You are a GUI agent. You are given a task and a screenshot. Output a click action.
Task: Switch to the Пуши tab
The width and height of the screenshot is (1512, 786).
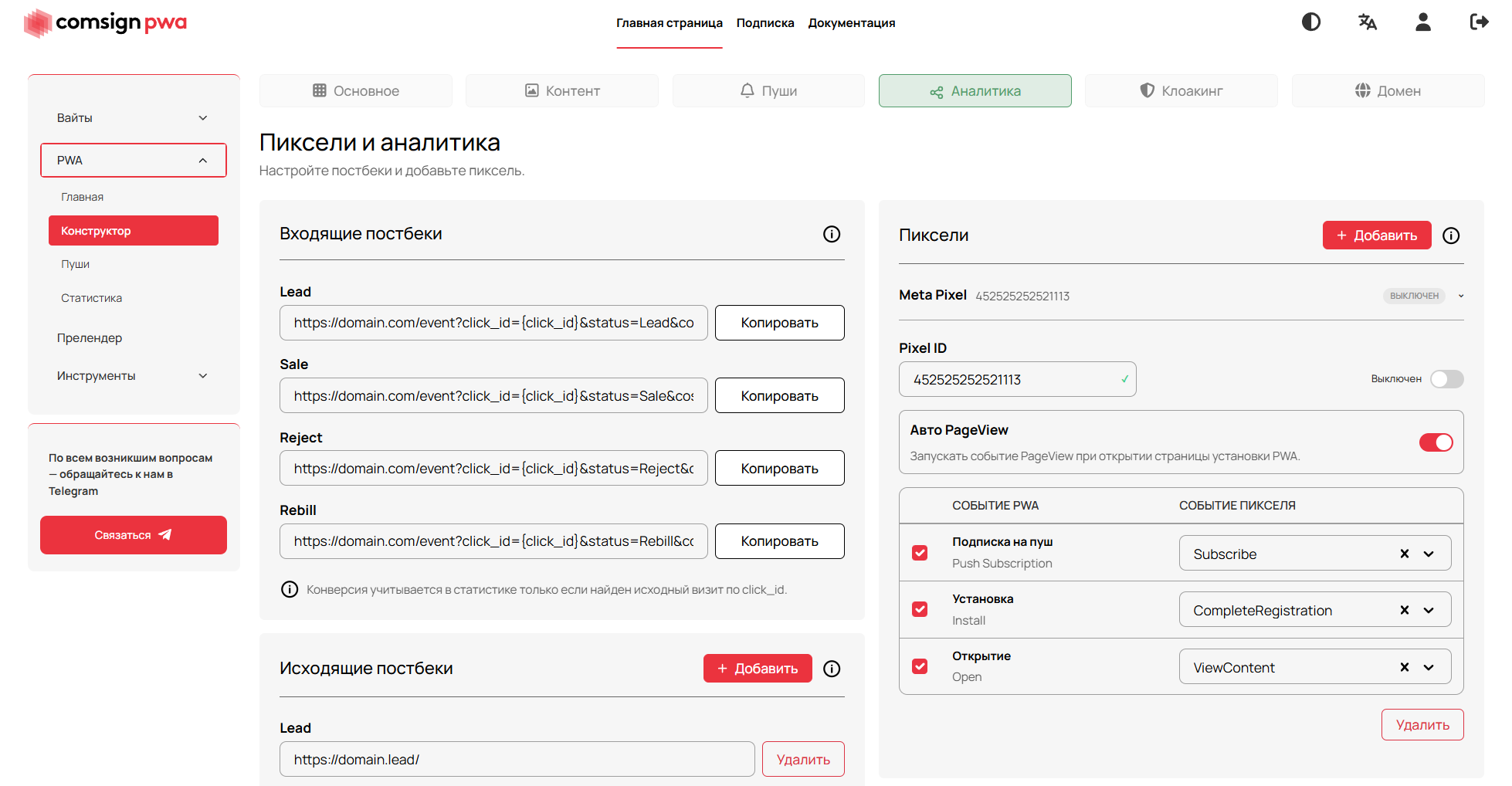(768, 90)
